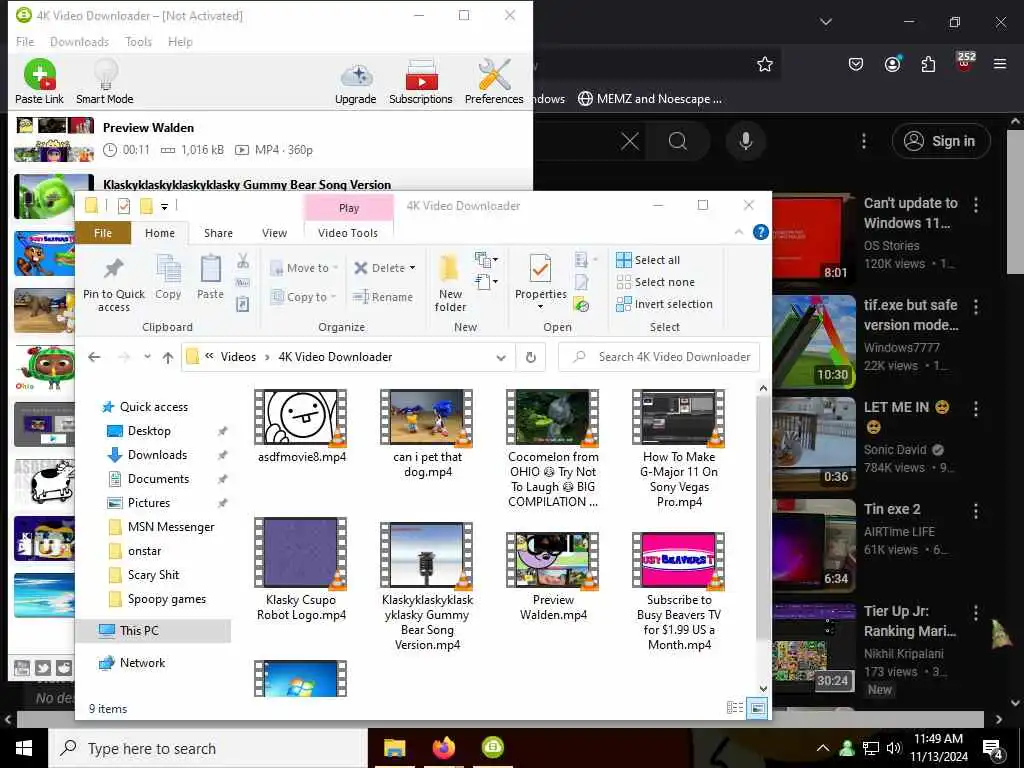
Task: Open MEMZ and Noescape bookmark
Action: [650, 99]
